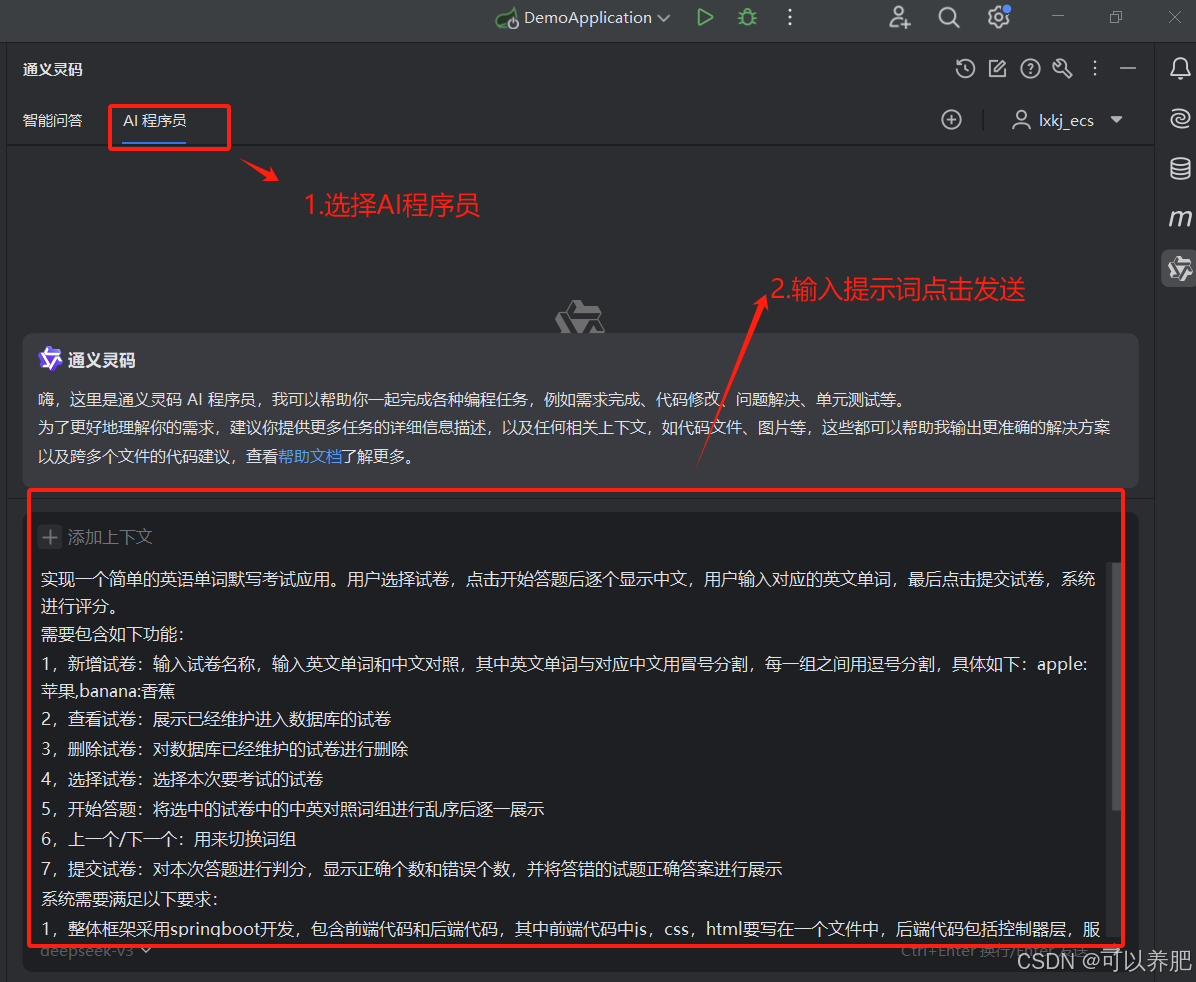Viewport: 1196px width, 982px height.
Task: Open the help question mark icon
Action: pos(1030,69)
